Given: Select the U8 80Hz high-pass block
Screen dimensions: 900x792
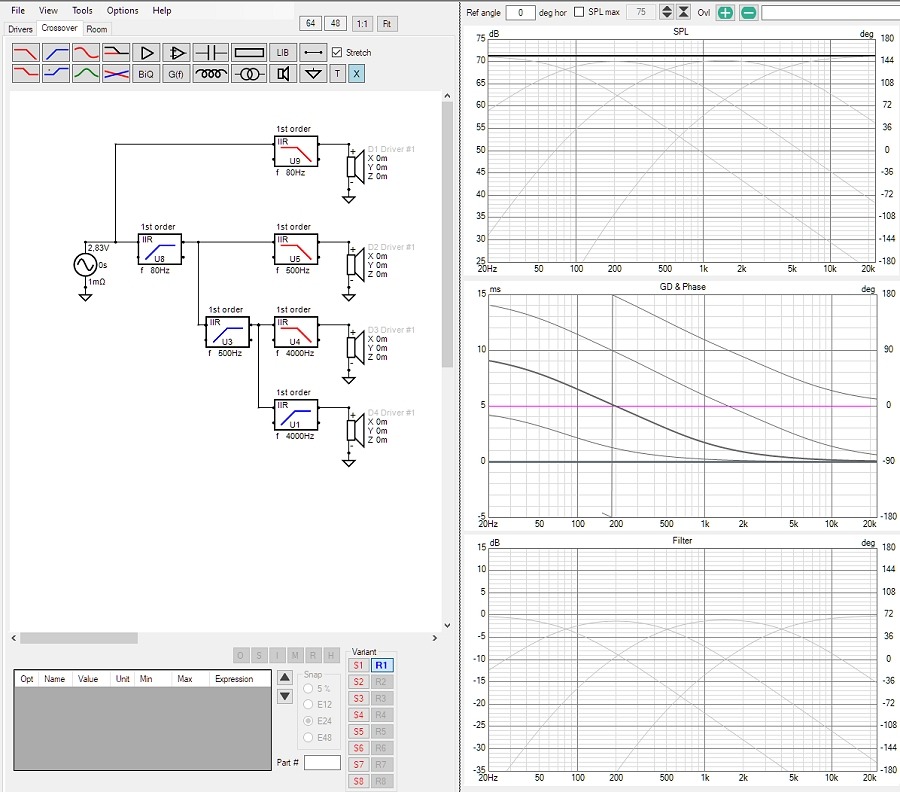Looking at the screenshot, I should coord(160,249).
